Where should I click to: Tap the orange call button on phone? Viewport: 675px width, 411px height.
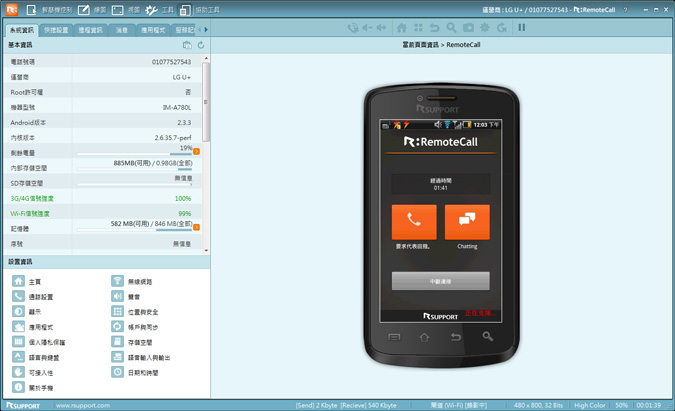(414, 222)
